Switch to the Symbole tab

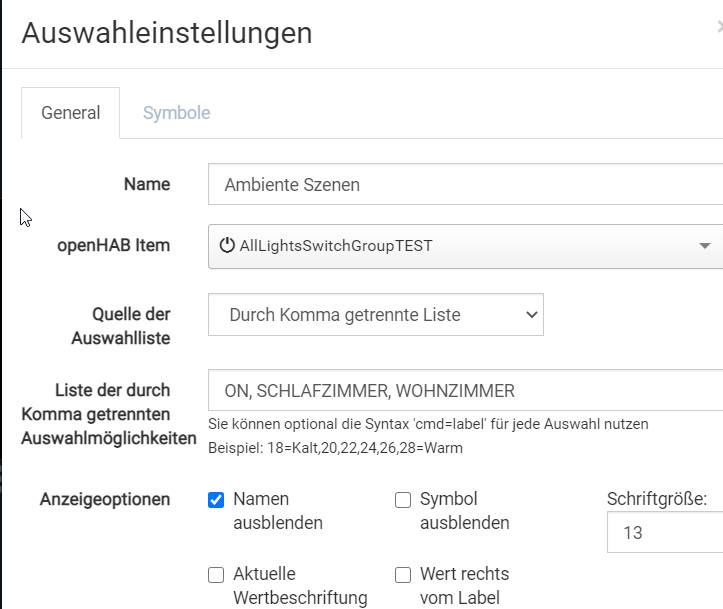pos(177,113)
